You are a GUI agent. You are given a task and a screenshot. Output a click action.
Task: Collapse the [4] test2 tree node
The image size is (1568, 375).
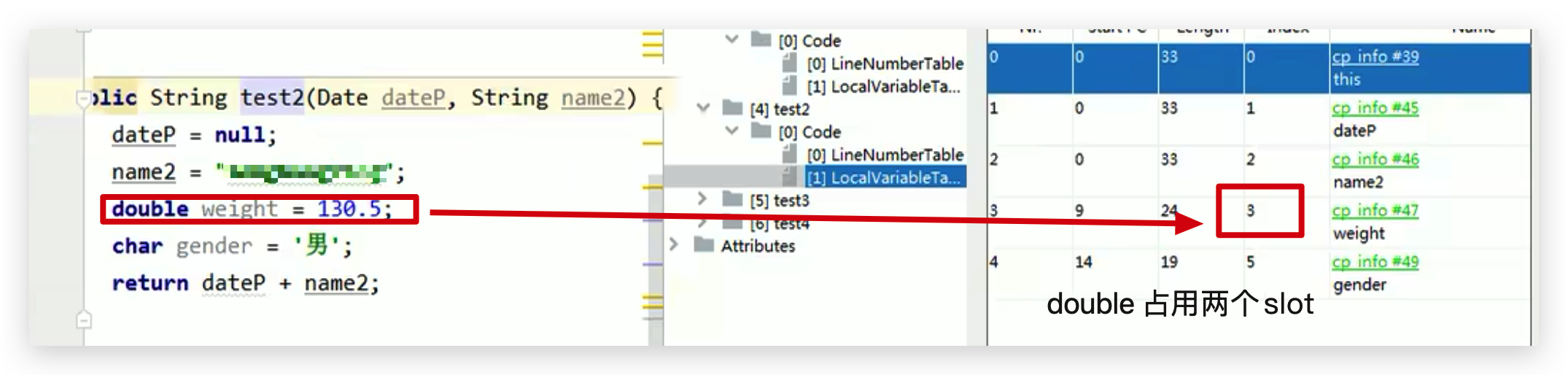[x=703, y=109]
